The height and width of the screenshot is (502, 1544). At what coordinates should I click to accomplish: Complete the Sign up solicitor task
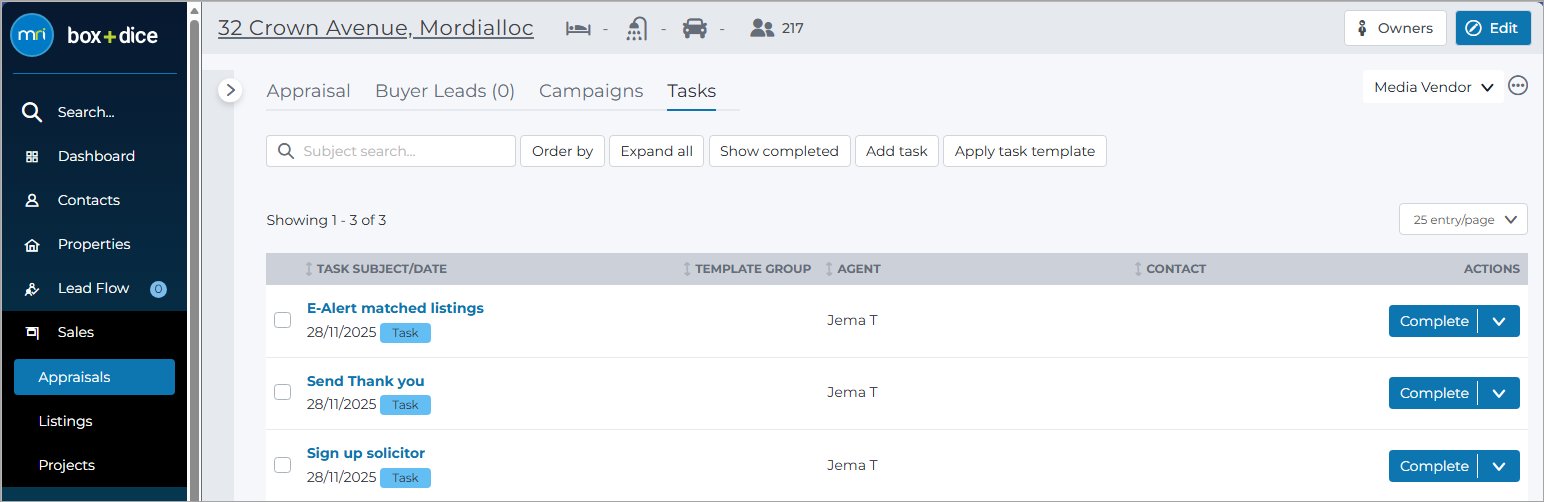[1434, 466]
